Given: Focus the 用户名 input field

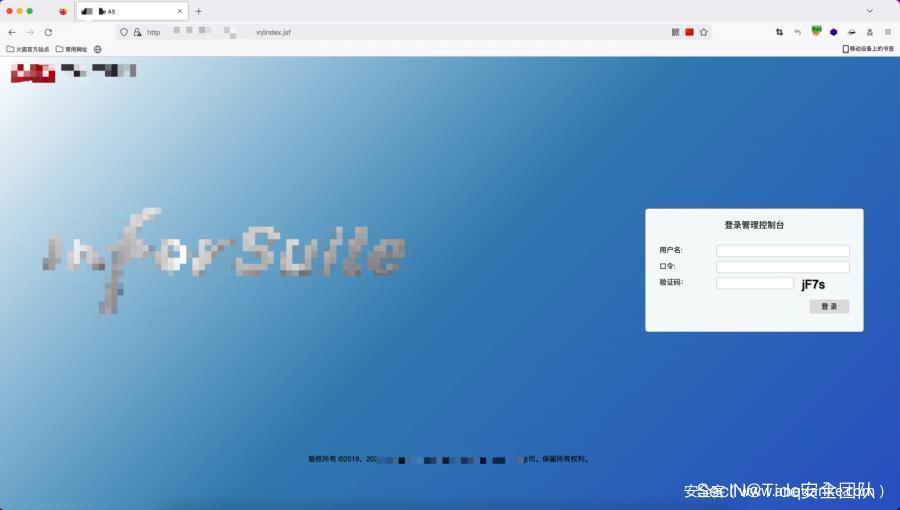Looking at the screenshot, I should coord(782,251).
